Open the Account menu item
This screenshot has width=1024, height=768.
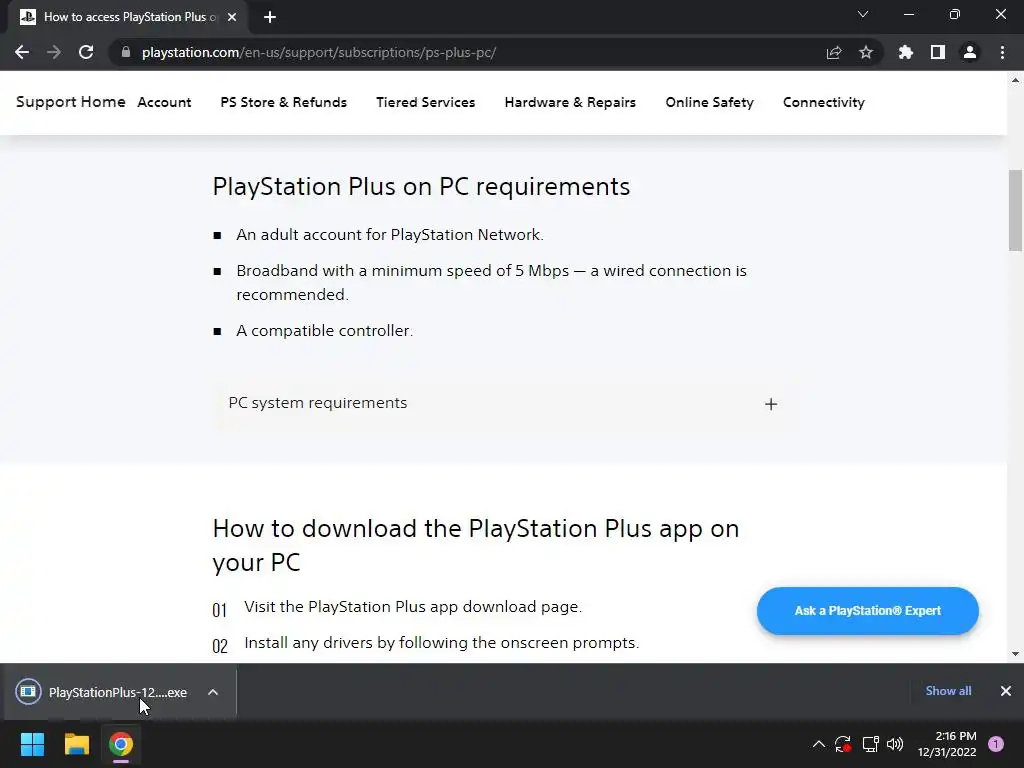tap(164, 103)
